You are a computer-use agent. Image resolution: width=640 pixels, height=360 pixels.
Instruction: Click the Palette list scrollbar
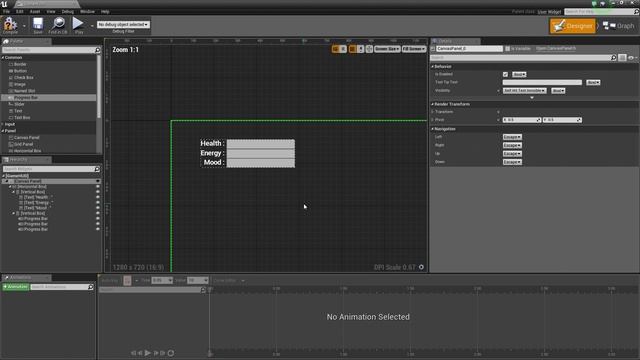click(x=98, y=87)
